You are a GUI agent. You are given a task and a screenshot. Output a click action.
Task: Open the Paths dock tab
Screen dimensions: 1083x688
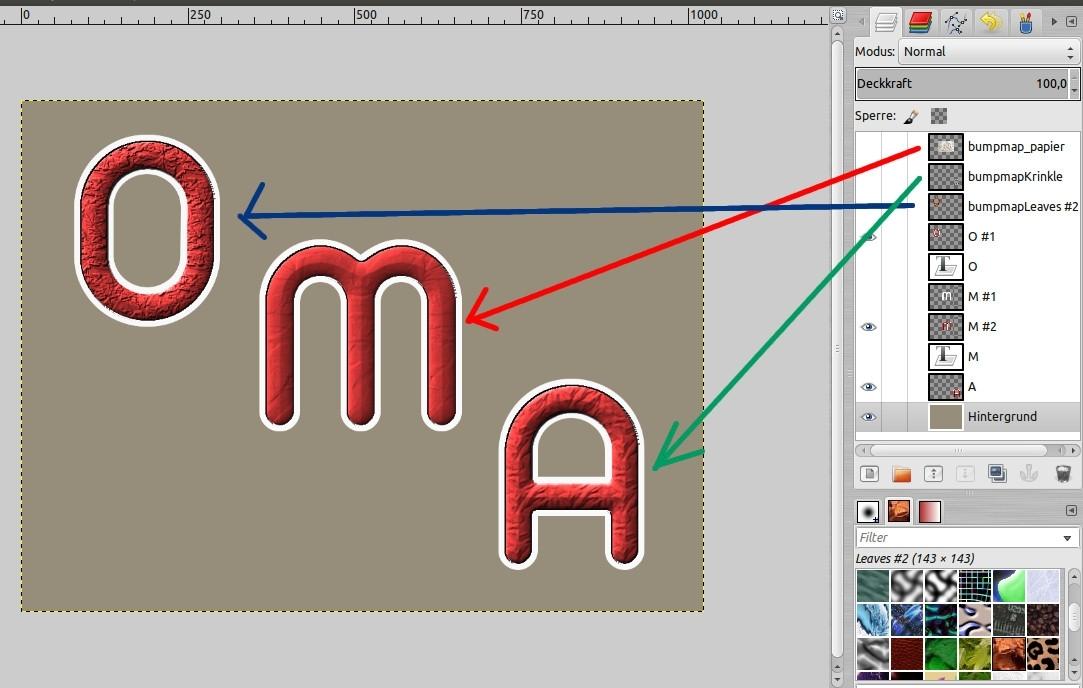[x=955, y=21]
